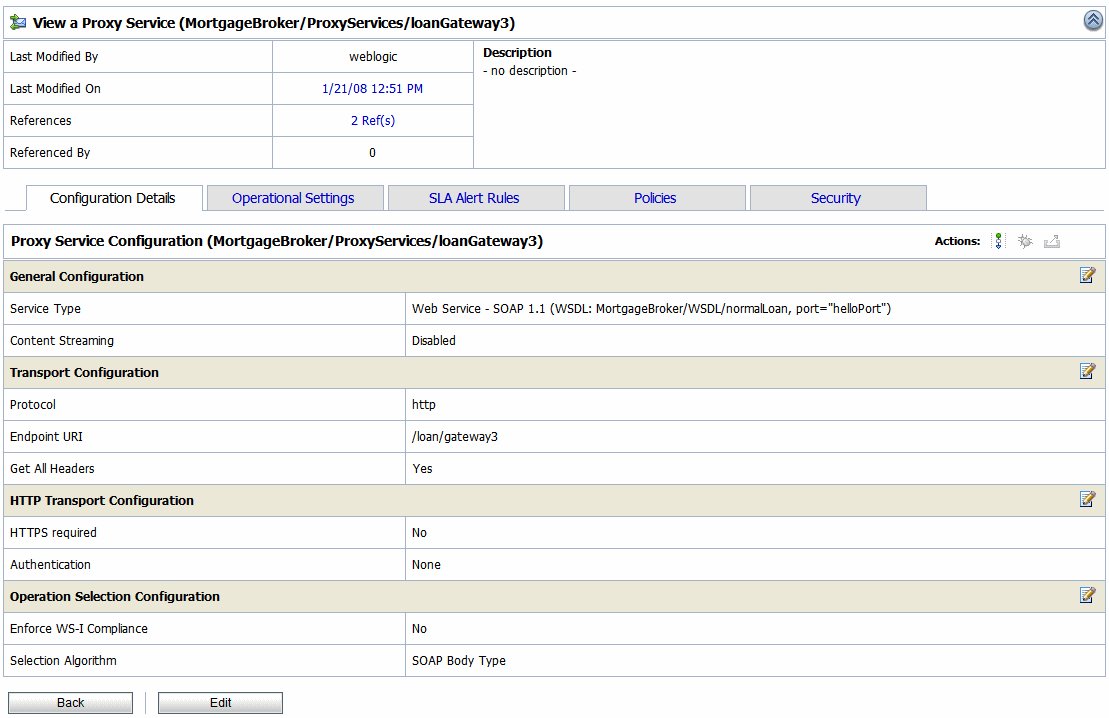Click the SOAP Body Type value
The width and height of the screenshot is (1109, 718).
459,661
